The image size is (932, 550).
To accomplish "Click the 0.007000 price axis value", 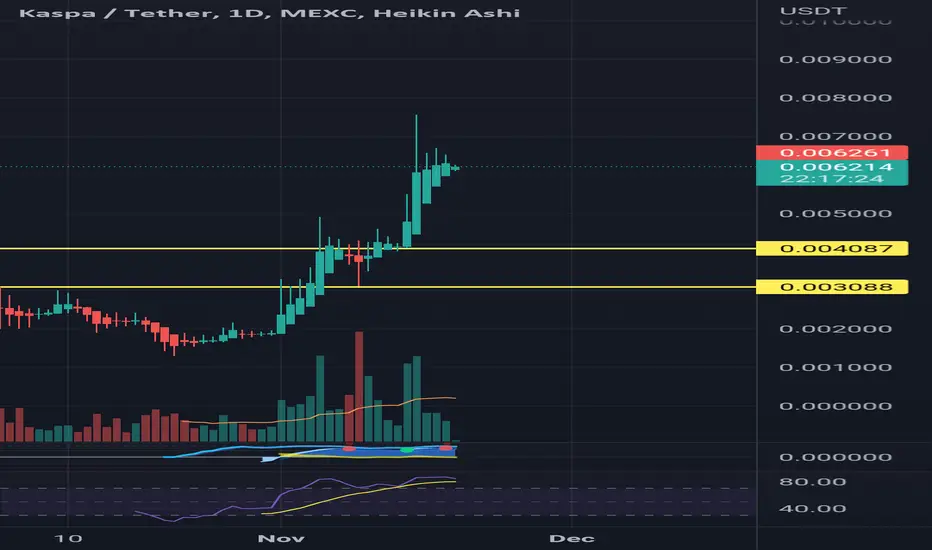I will coord(835,137).
